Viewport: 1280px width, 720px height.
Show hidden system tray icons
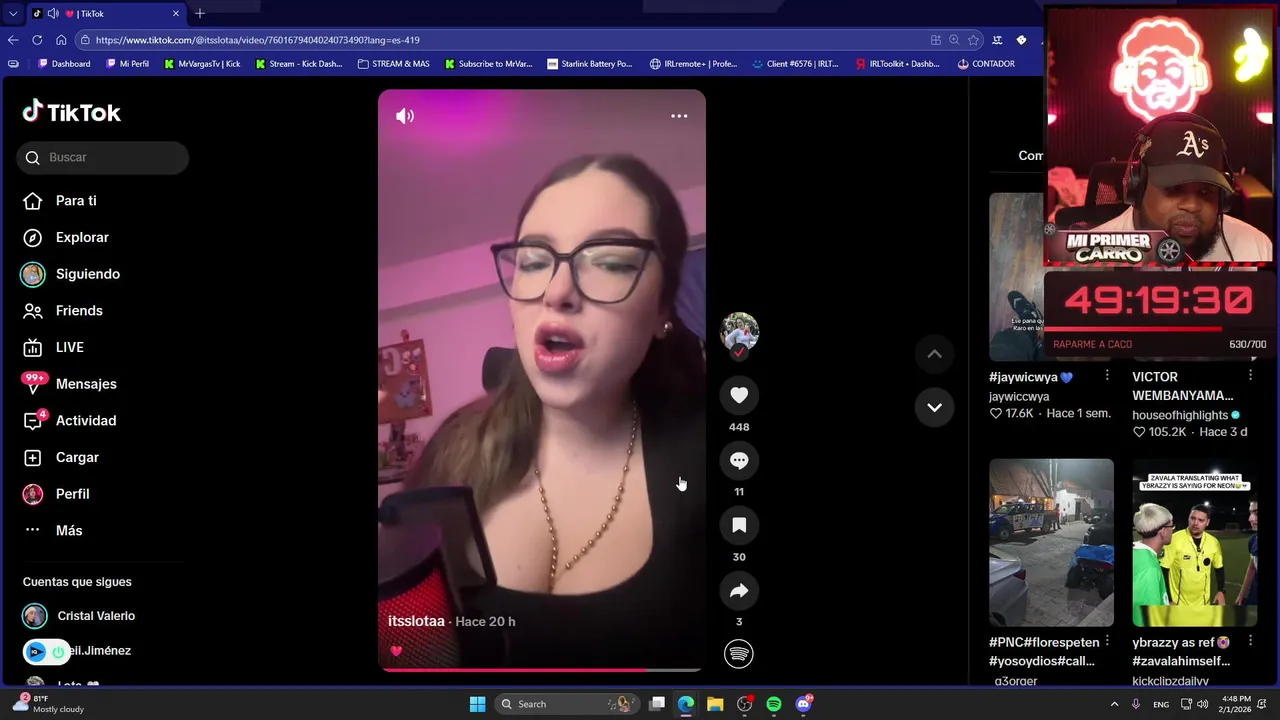click(1114, 704)
